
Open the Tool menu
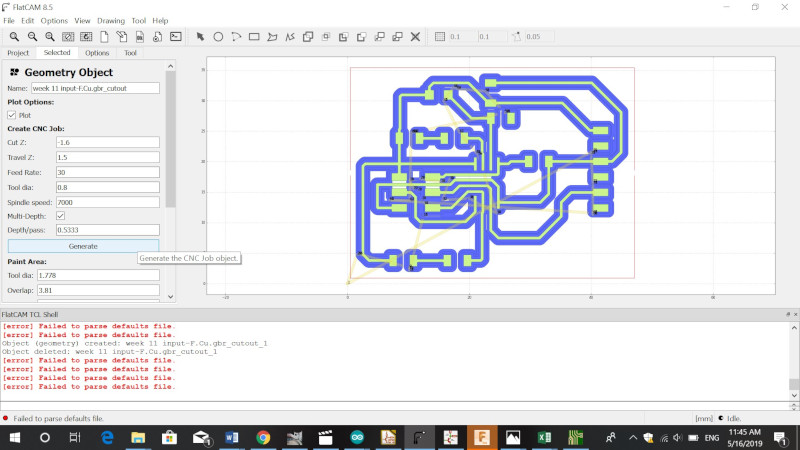click(139, 21)
